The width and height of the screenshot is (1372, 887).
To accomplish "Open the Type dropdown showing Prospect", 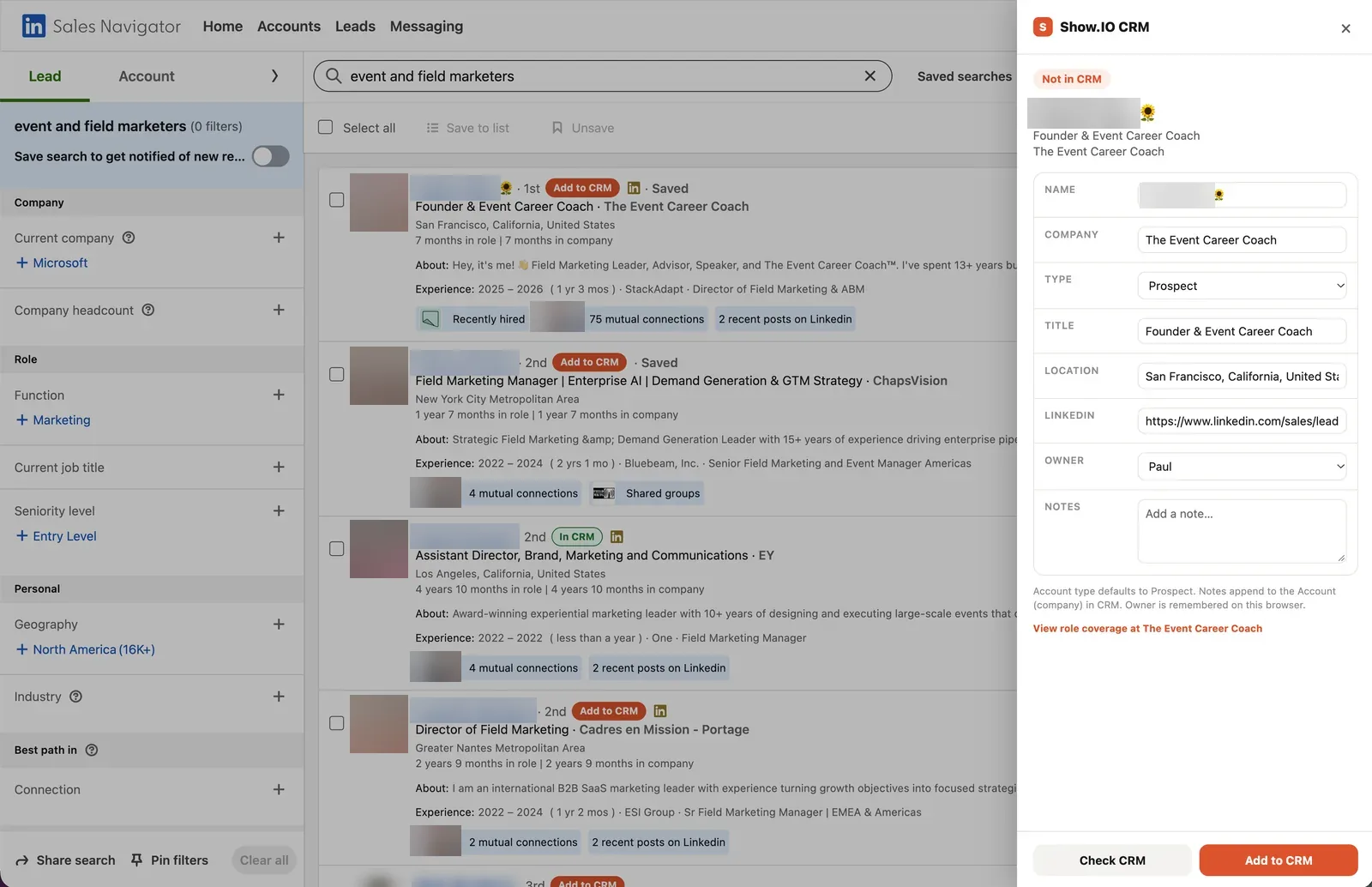I will [1242, 286].
